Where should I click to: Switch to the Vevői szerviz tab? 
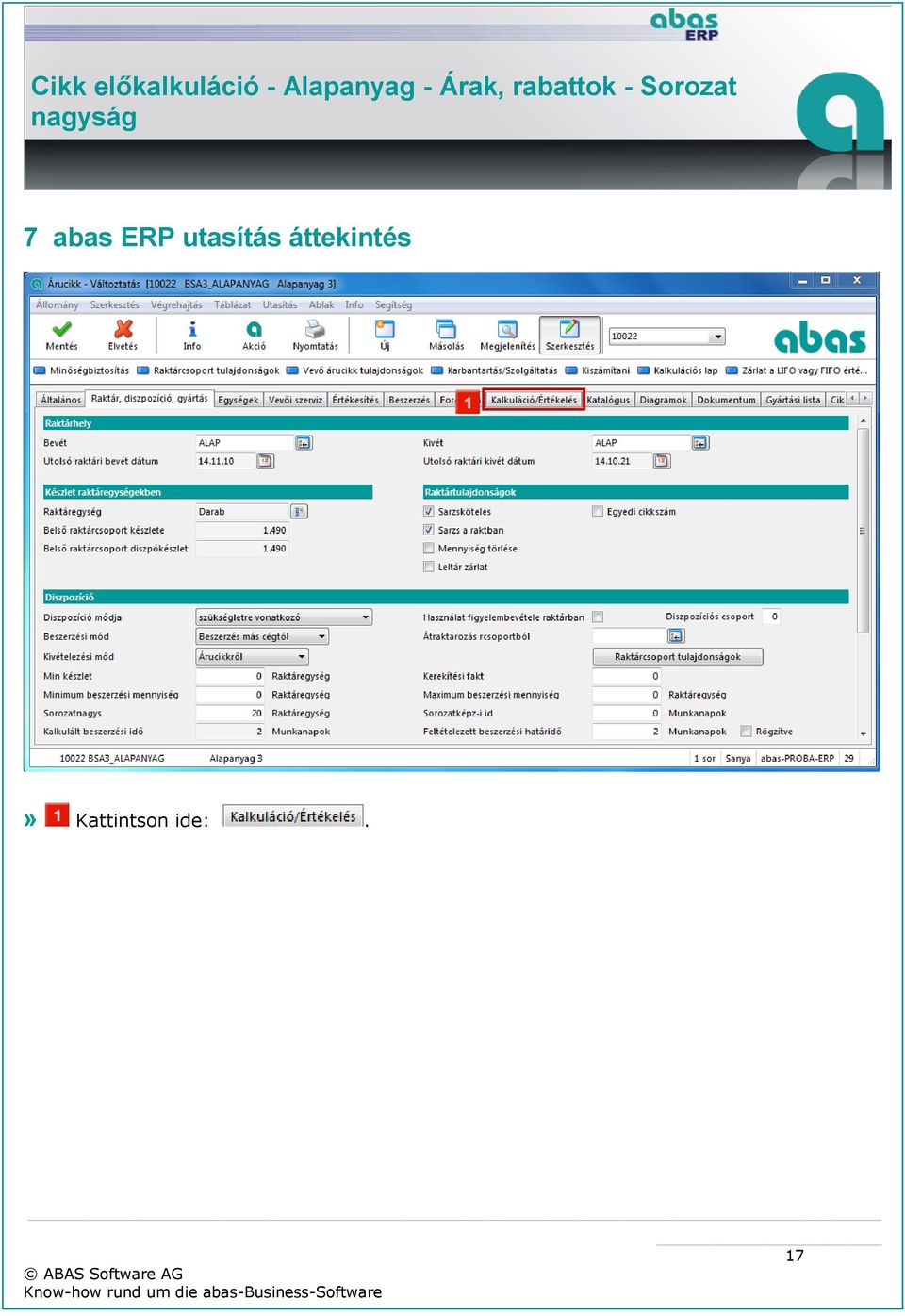click(295, 400)
